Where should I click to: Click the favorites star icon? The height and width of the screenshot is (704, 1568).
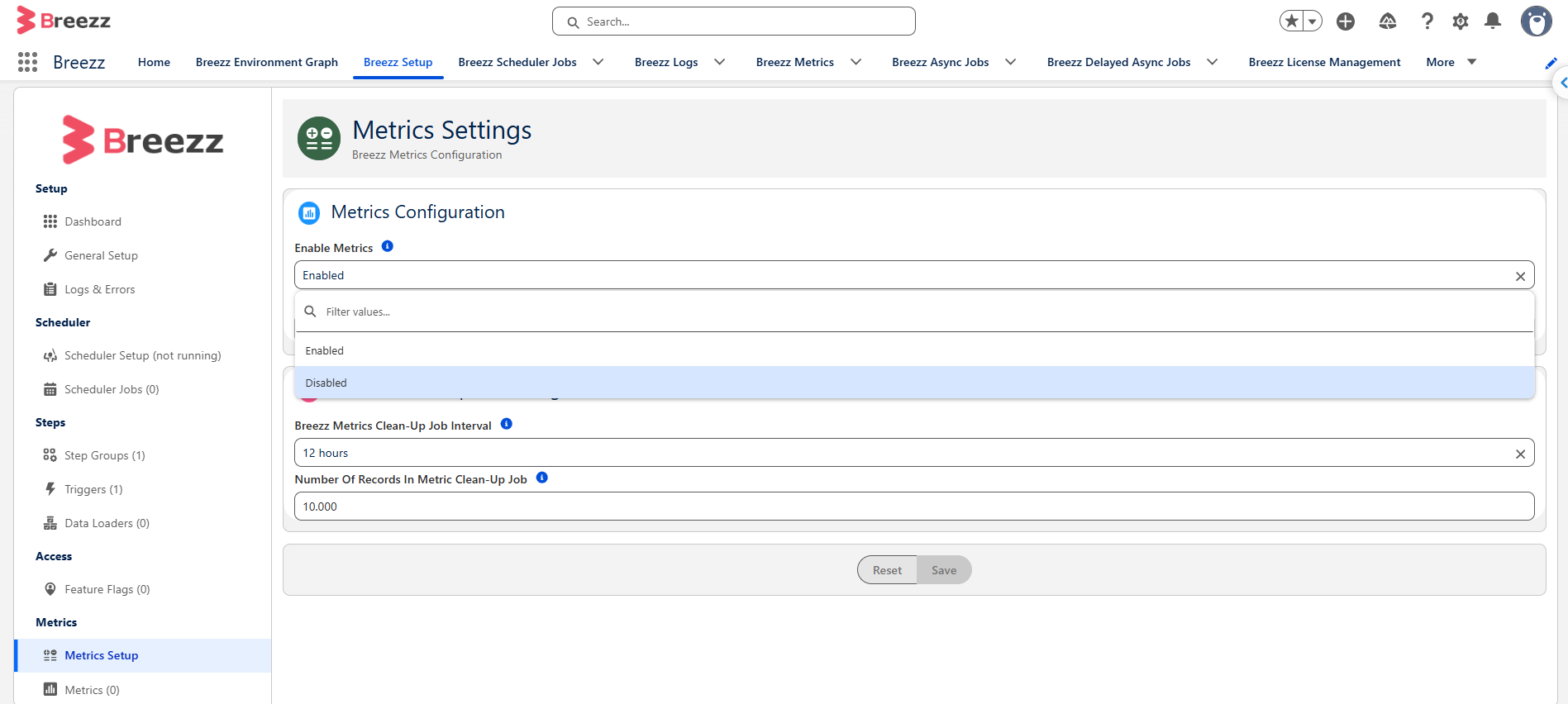[x=1291, y=21]
